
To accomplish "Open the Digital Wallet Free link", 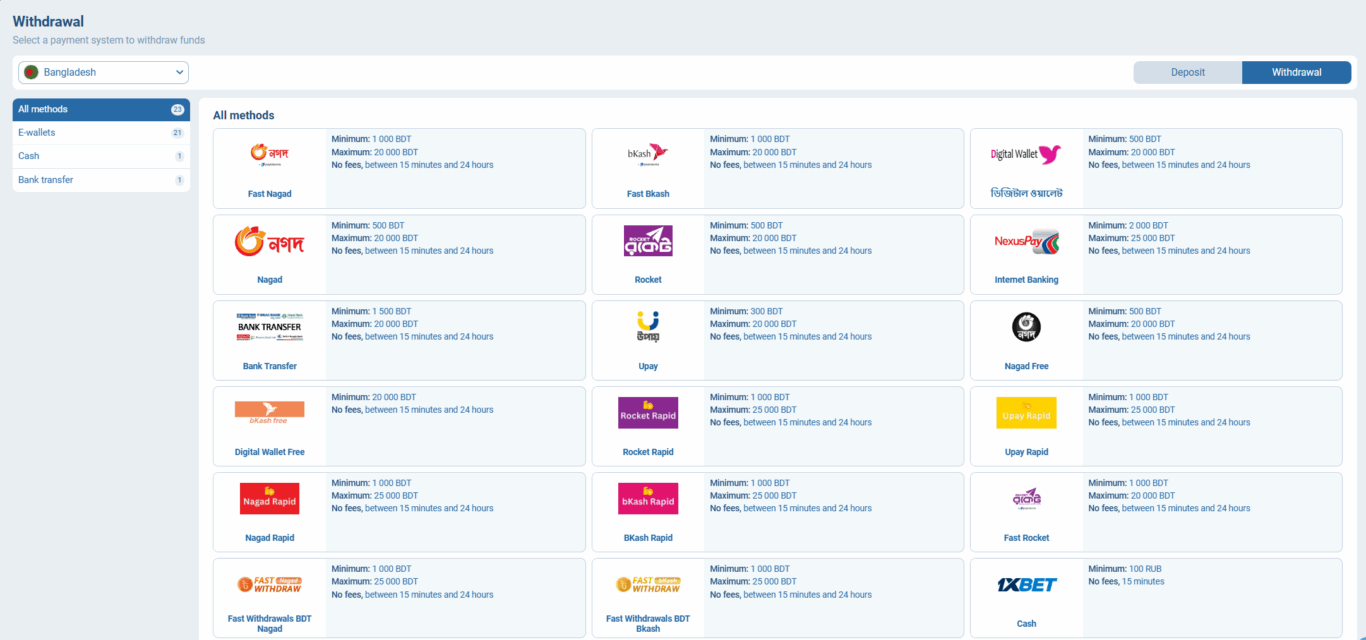I will [269, 452].
